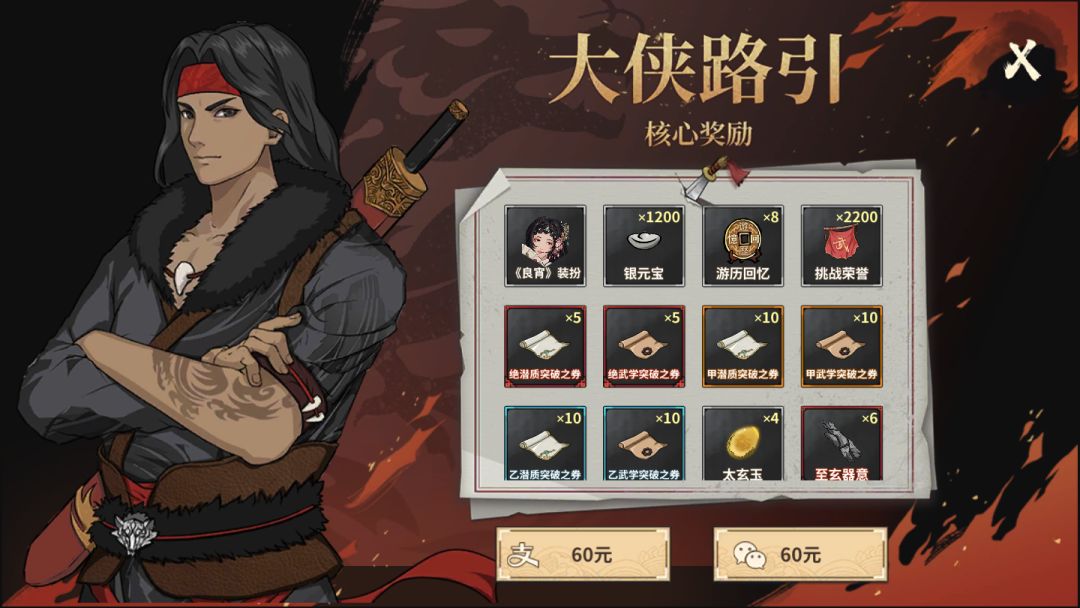The height and width of the screenshot is (608, 1080).
Task: Close the 大侠路引 popup with X
Action: click(1022, 60)
